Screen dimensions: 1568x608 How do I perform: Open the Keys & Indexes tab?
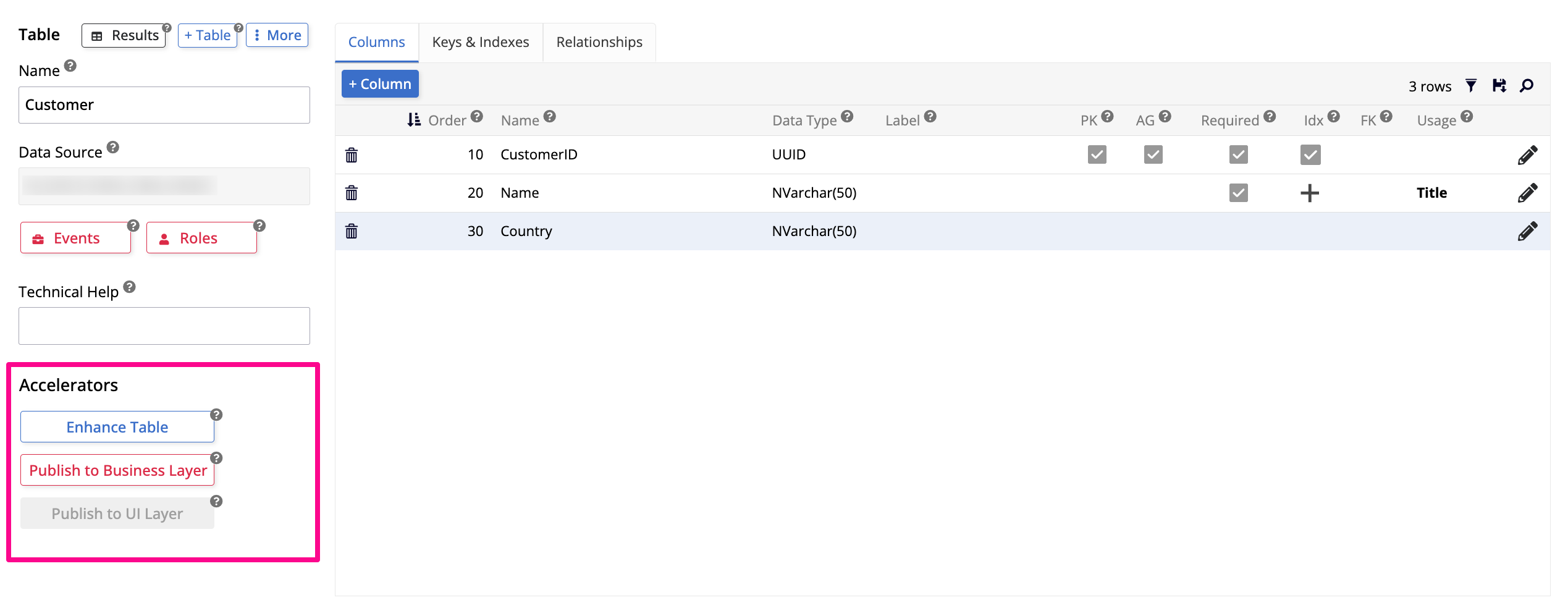481,42
